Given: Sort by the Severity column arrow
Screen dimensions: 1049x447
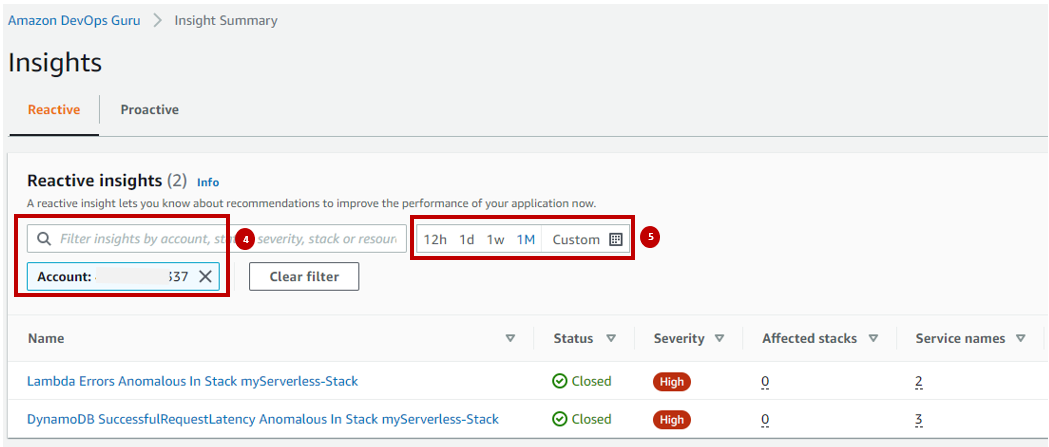Looking at the screenshot, I should pos(719,339).
